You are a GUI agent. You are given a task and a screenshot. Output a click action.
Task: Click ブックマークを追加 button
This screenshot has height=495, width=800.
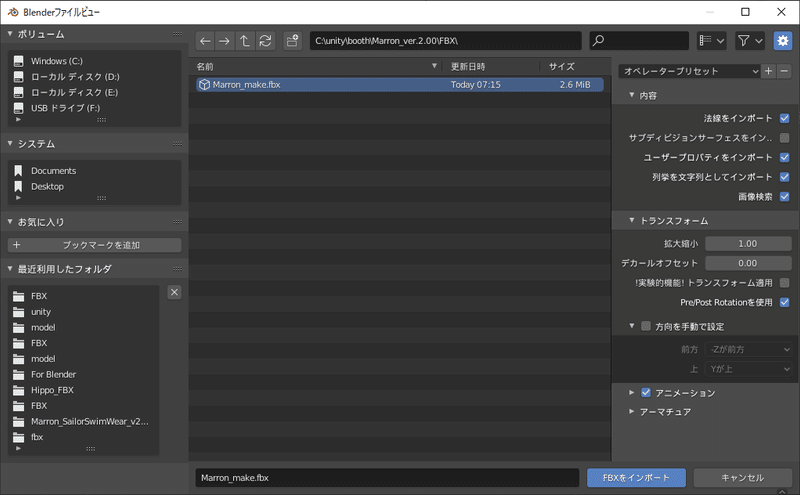[94, 245]
